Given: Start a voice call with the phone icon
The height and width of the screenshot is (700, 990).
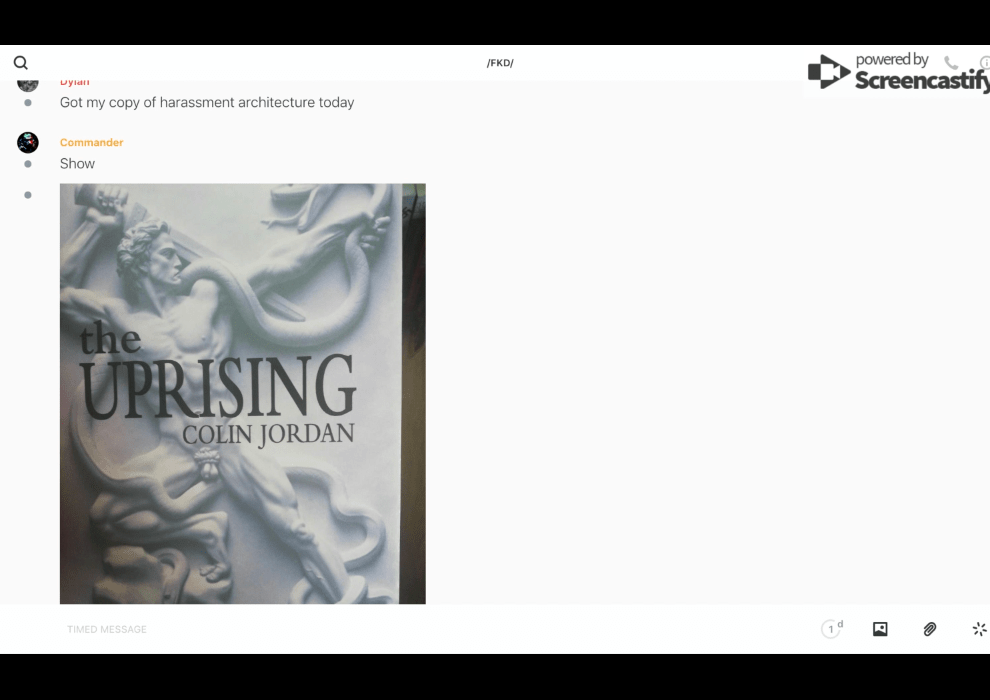Looking at the screenshot, I should click(950, 63).
